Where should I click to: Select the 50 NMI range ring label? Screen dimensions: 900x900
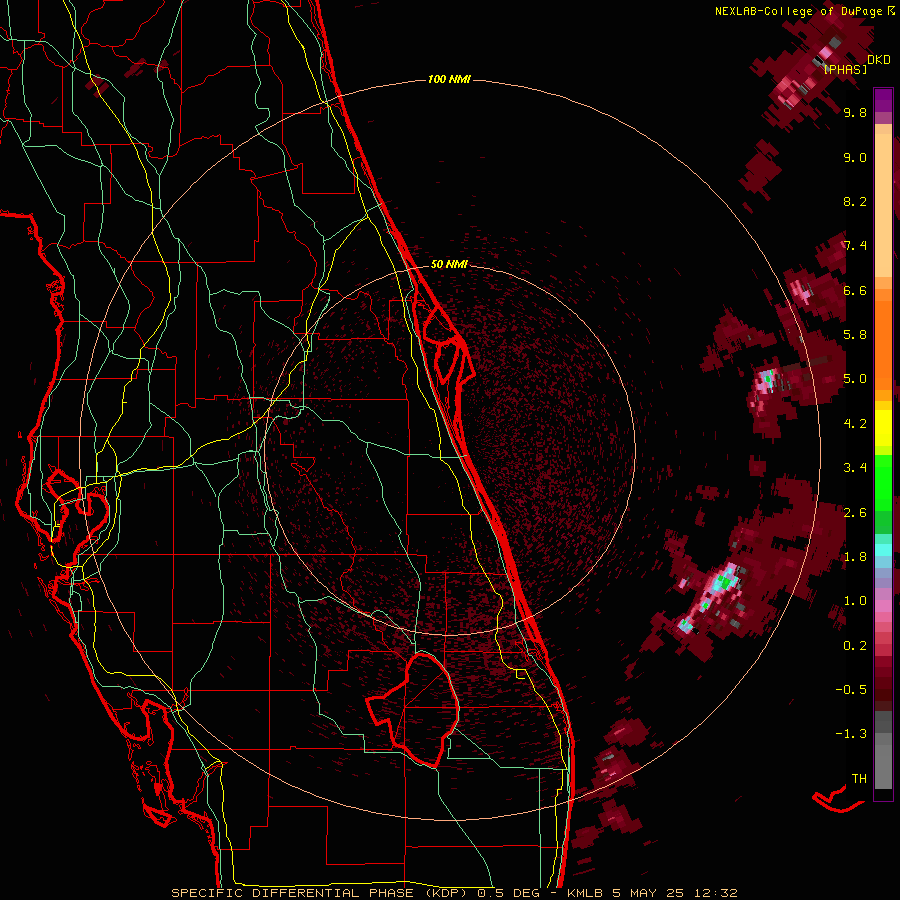(x=449, y=264)
